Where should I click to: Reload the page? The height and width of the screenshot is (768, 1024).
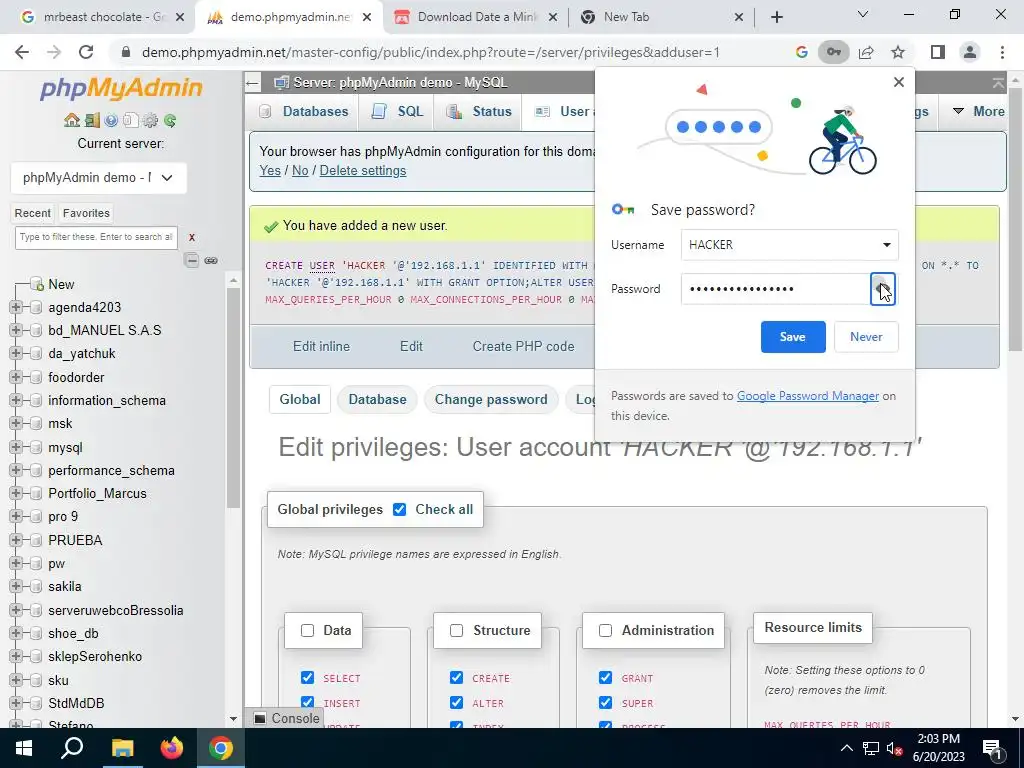pyautogui.click(x=86, y=52)
